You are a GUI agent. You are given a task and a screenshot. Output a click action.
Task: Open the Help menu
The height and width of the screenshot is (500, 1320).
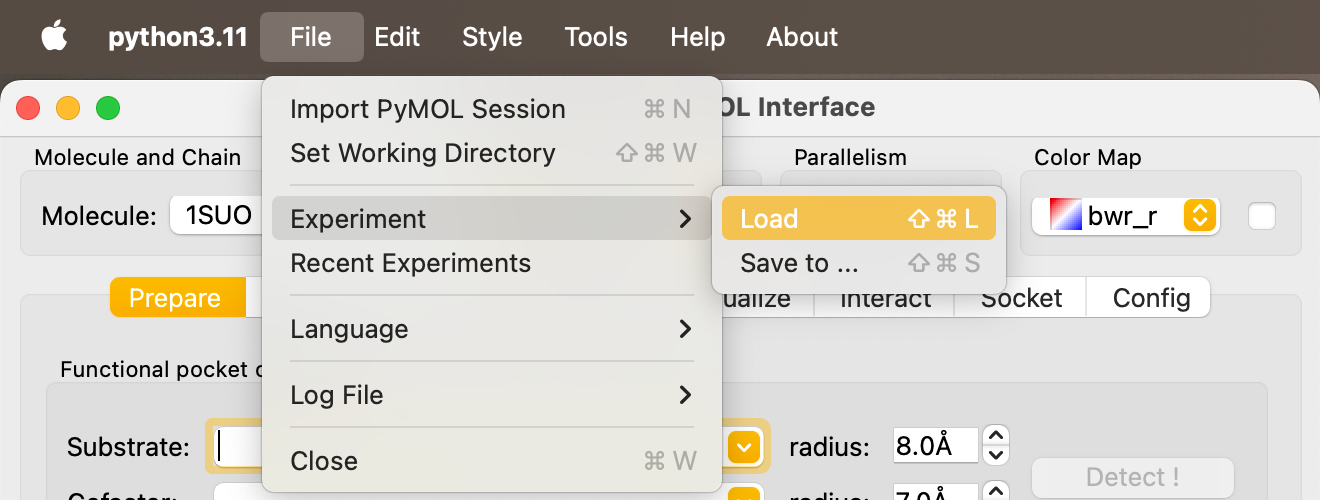pos(697,37)
